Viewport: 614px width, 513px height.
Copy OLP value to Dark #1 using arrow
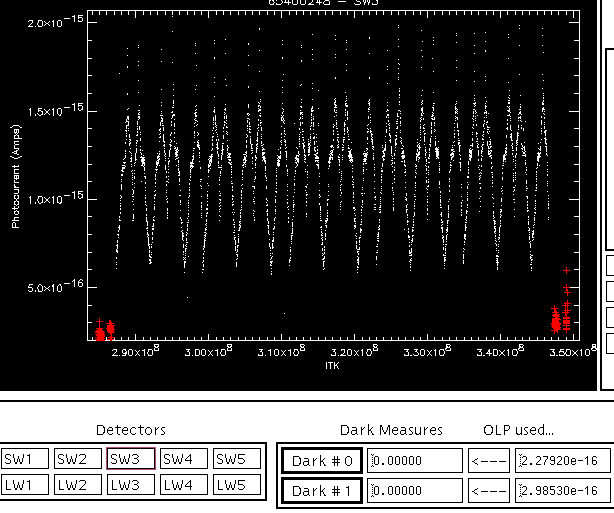[x=489, y=491]
